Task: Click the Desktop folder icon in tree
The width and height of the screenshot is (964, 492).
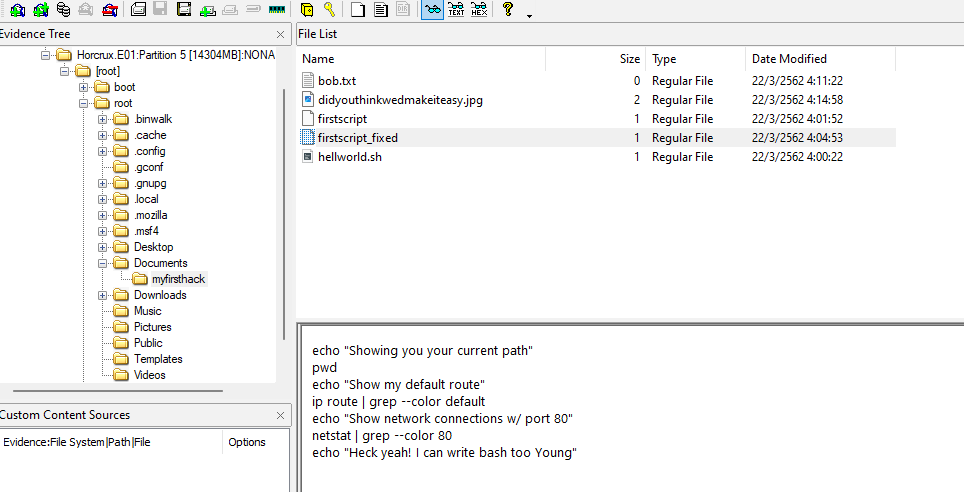Action: (121, 247)
